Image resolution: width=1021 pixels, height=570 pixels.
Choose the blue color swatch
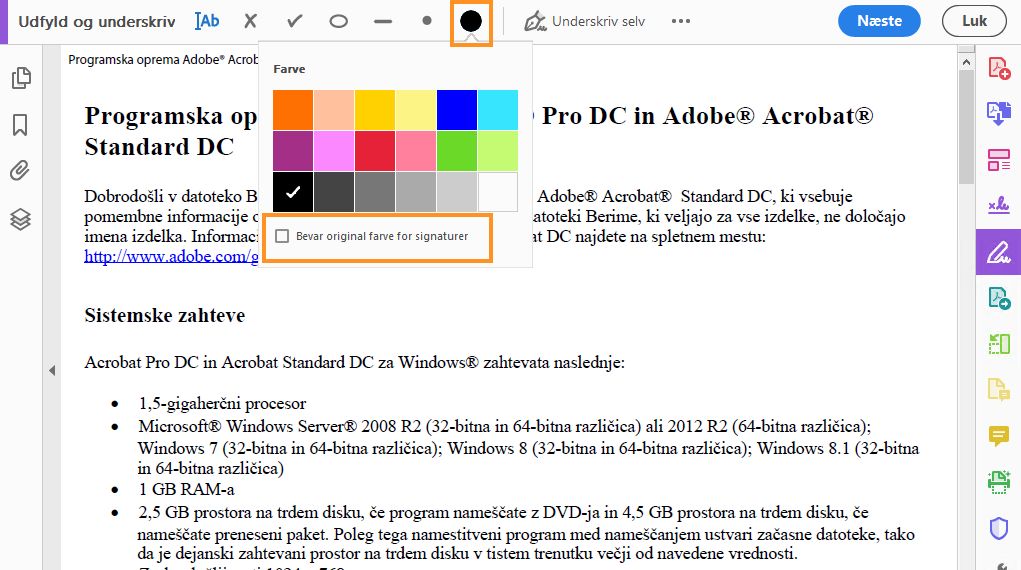(x=457, y=110)
